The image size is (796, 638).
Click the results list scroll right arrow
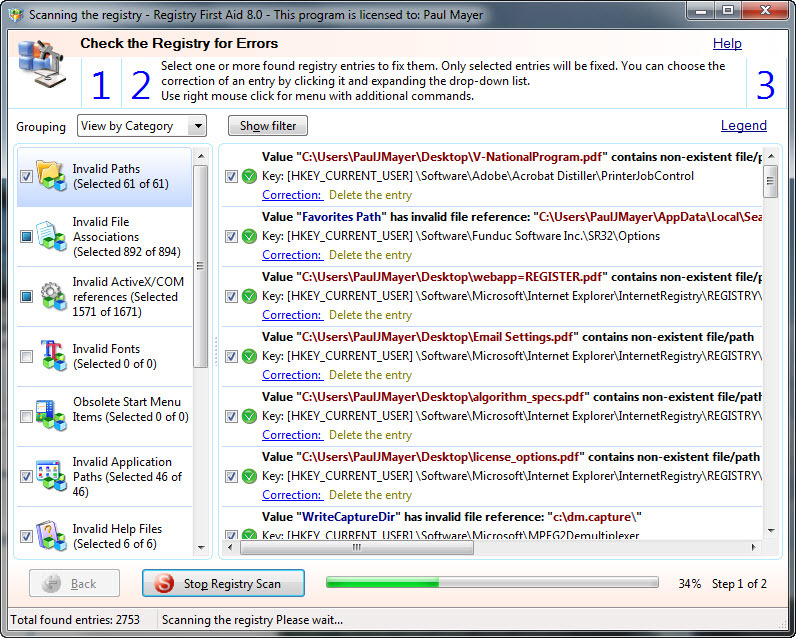click(x=753, y=547)
